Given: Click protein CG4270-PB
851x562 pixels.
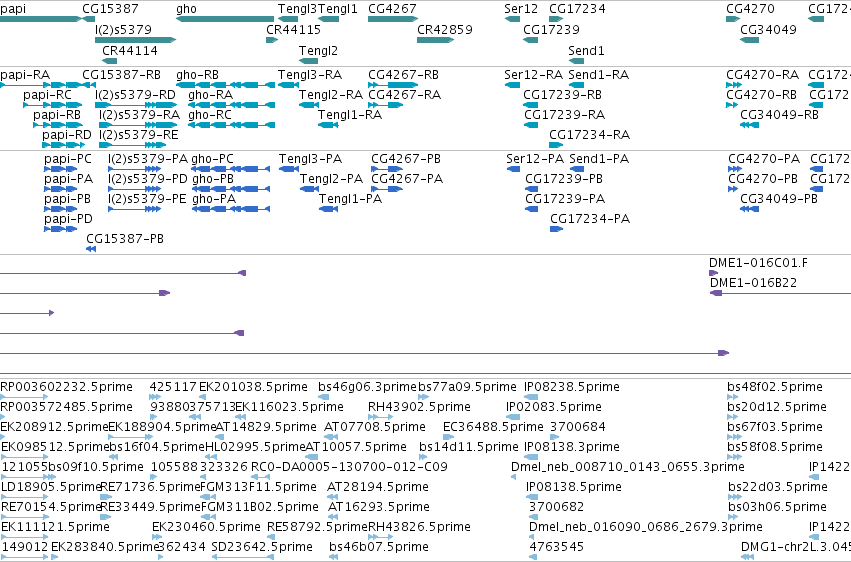Looking at the screenshot, I should click(733, 189).
